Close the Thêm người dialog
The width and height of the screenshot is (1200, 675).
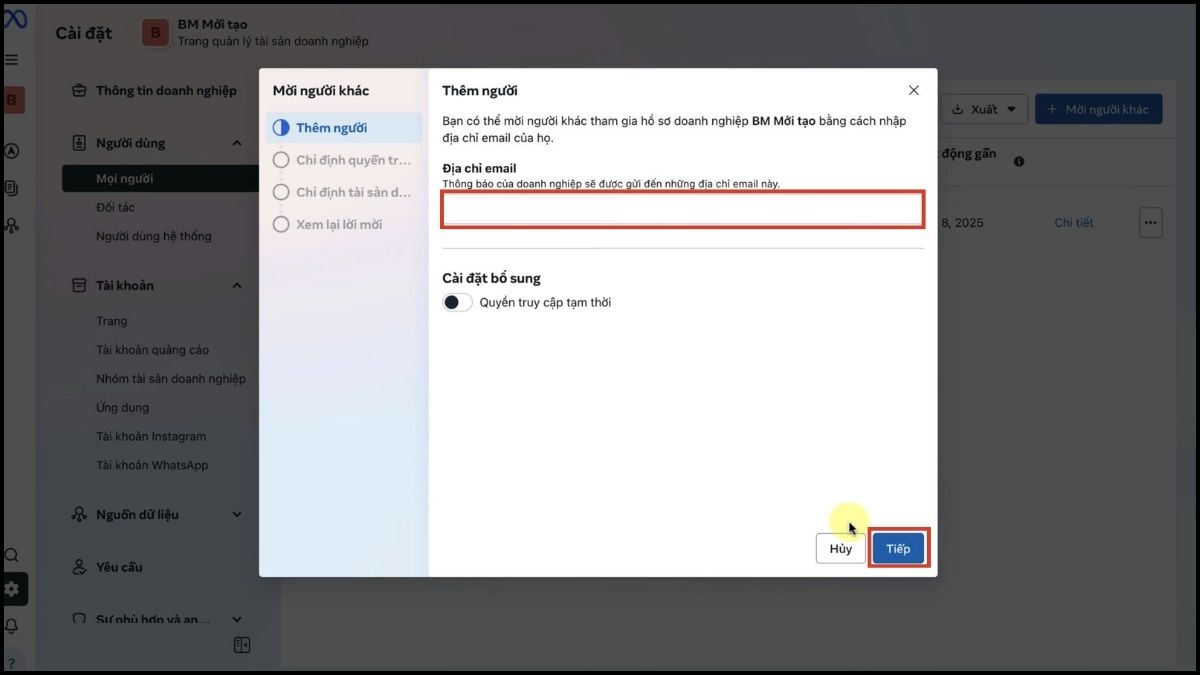click(913, 90)
